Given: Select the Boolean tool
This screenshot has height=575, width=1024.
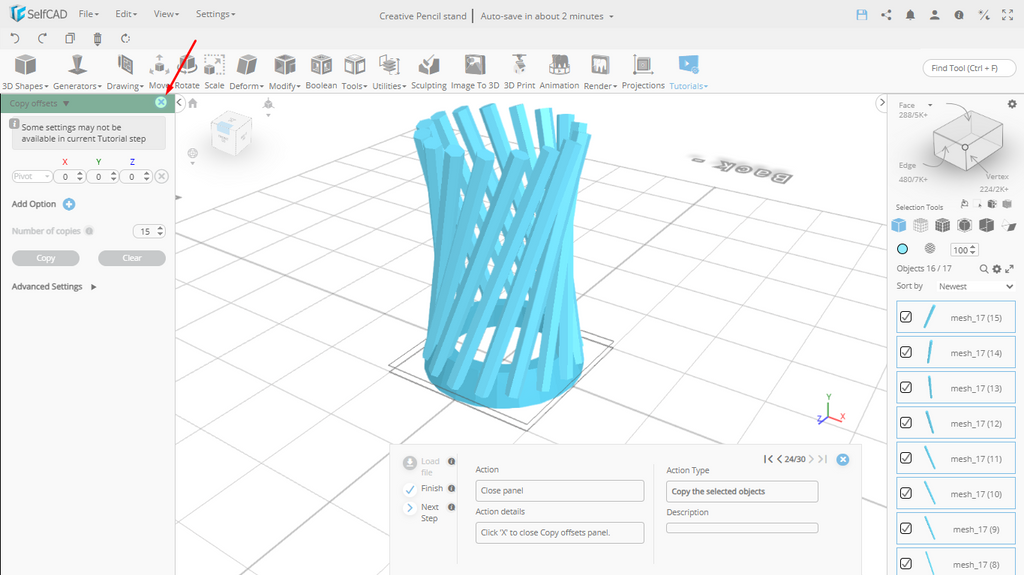Looking at the screenshot, I should (321, 72).
